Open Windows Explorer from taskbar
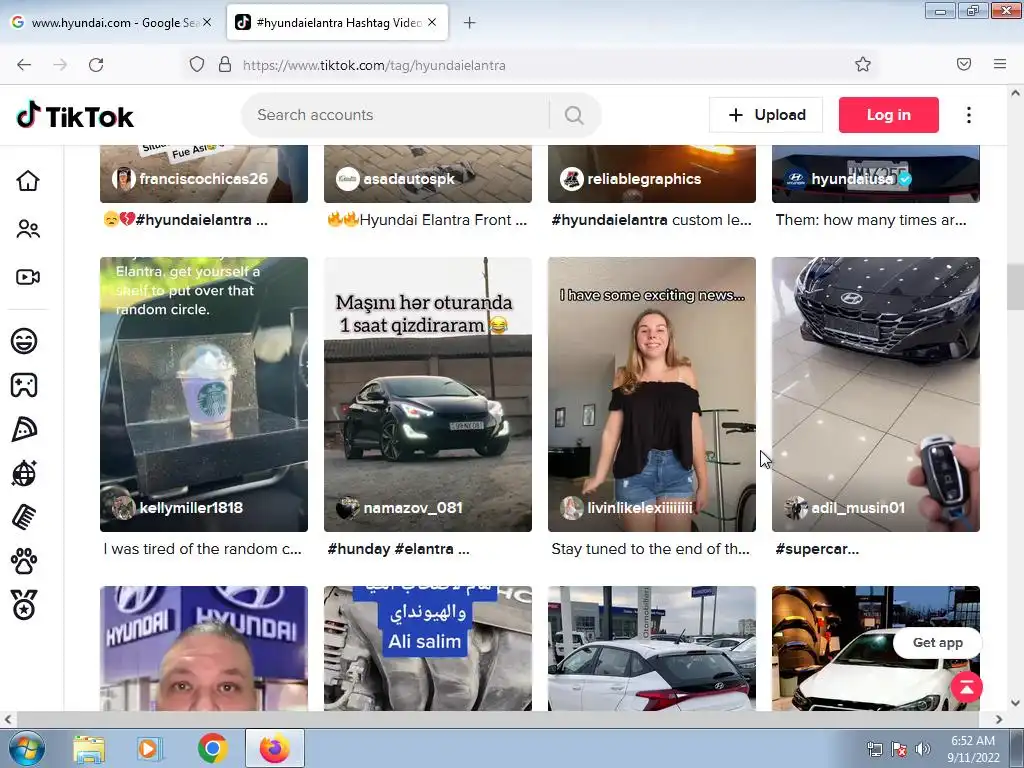 [89, 749]
